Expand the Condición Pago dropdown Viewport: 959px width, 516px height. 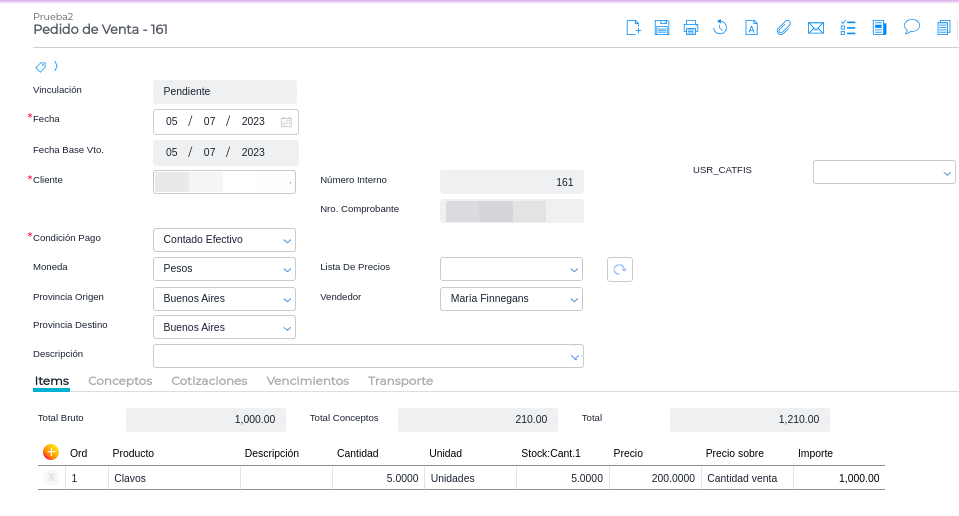[287, 241]
